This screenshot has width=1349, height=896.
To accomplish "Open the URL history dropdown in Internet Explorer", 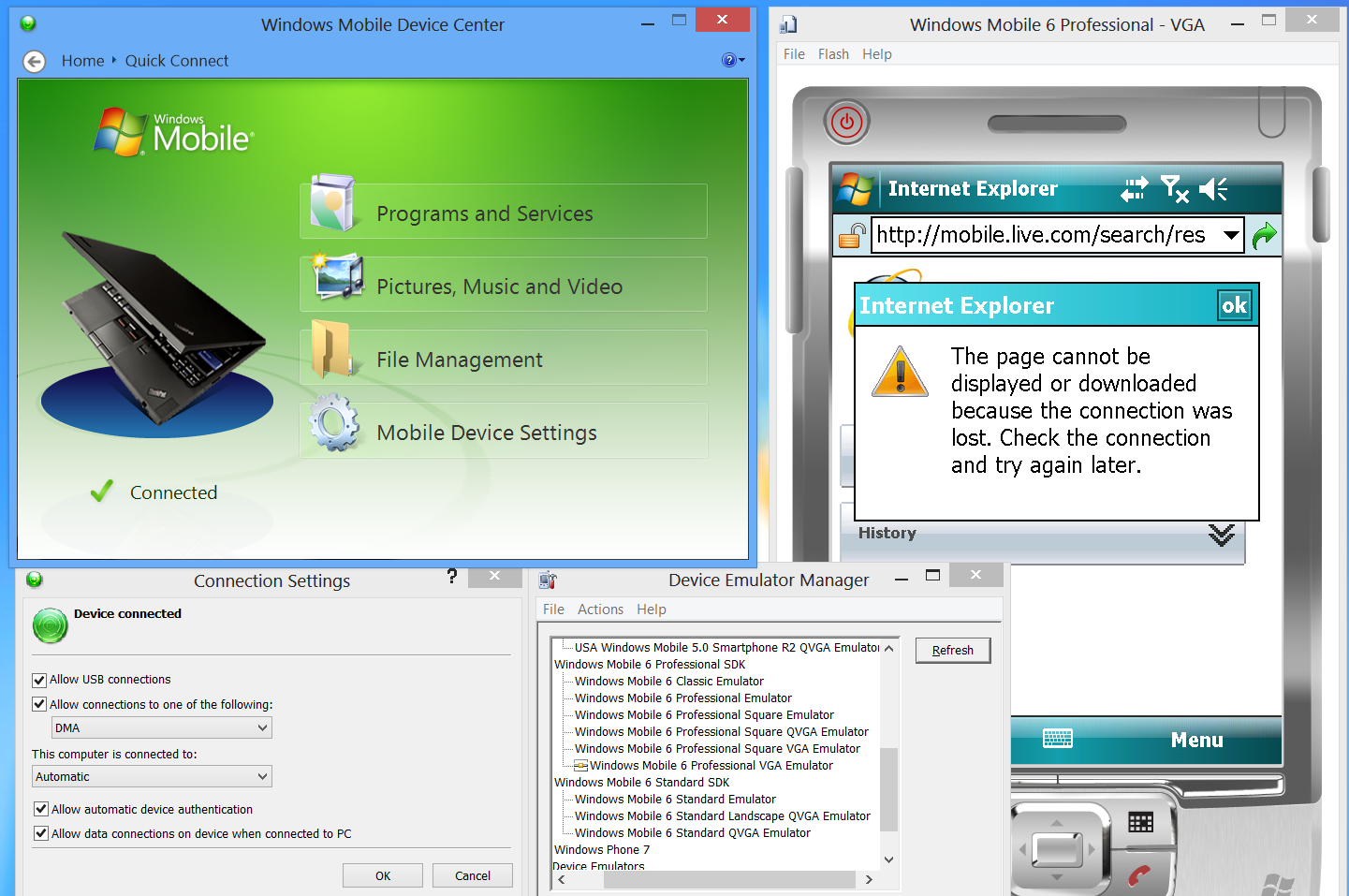I will pos(1232,235).
